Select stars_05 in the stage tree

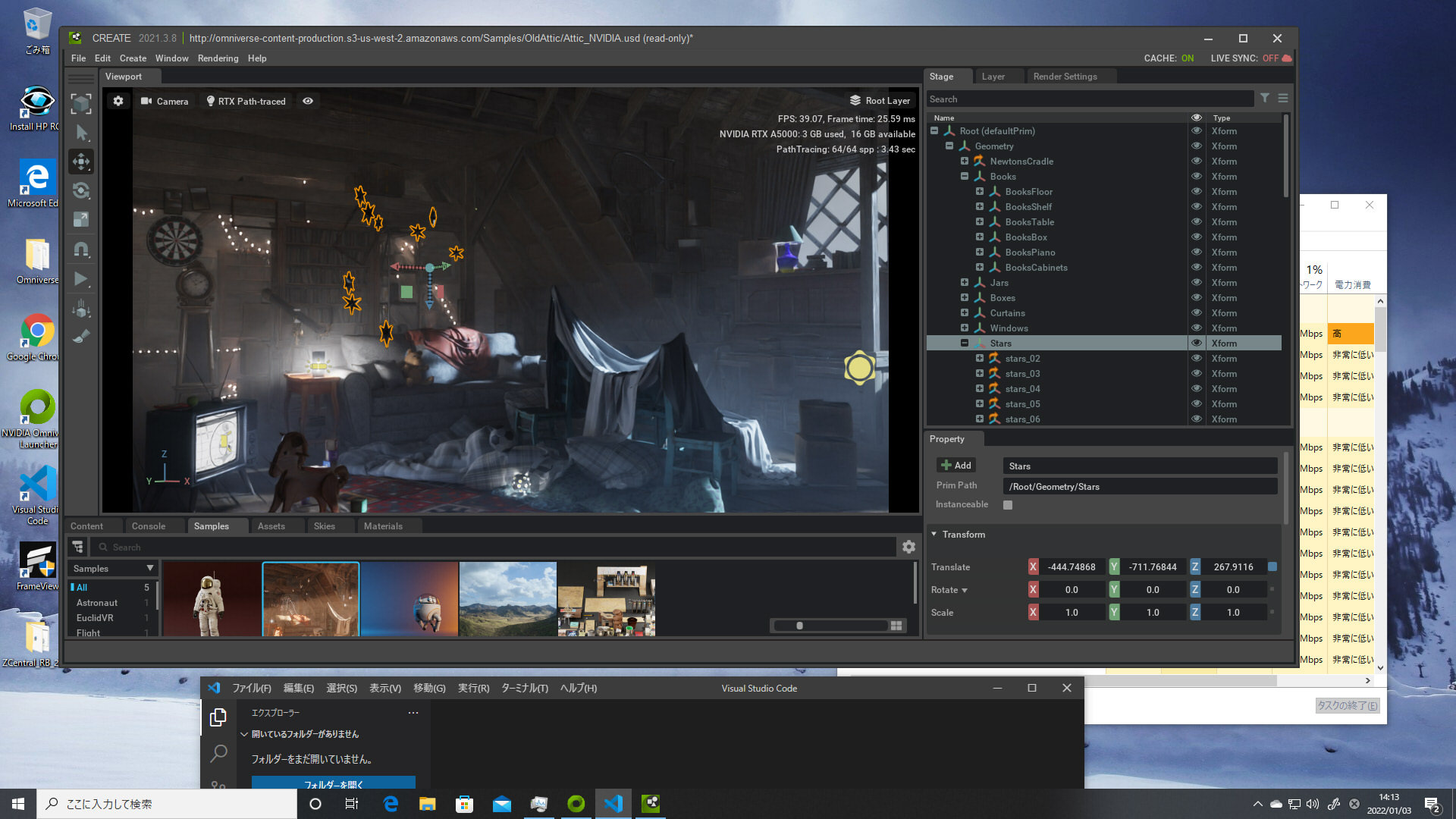[1022, 403]
